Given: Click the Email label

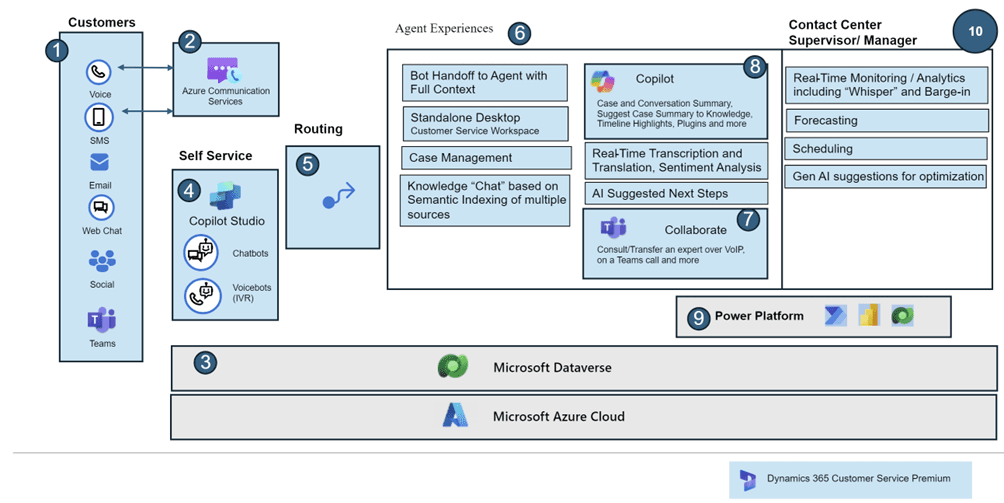Looking at the screenshot, I should click(x=100, y=185).
